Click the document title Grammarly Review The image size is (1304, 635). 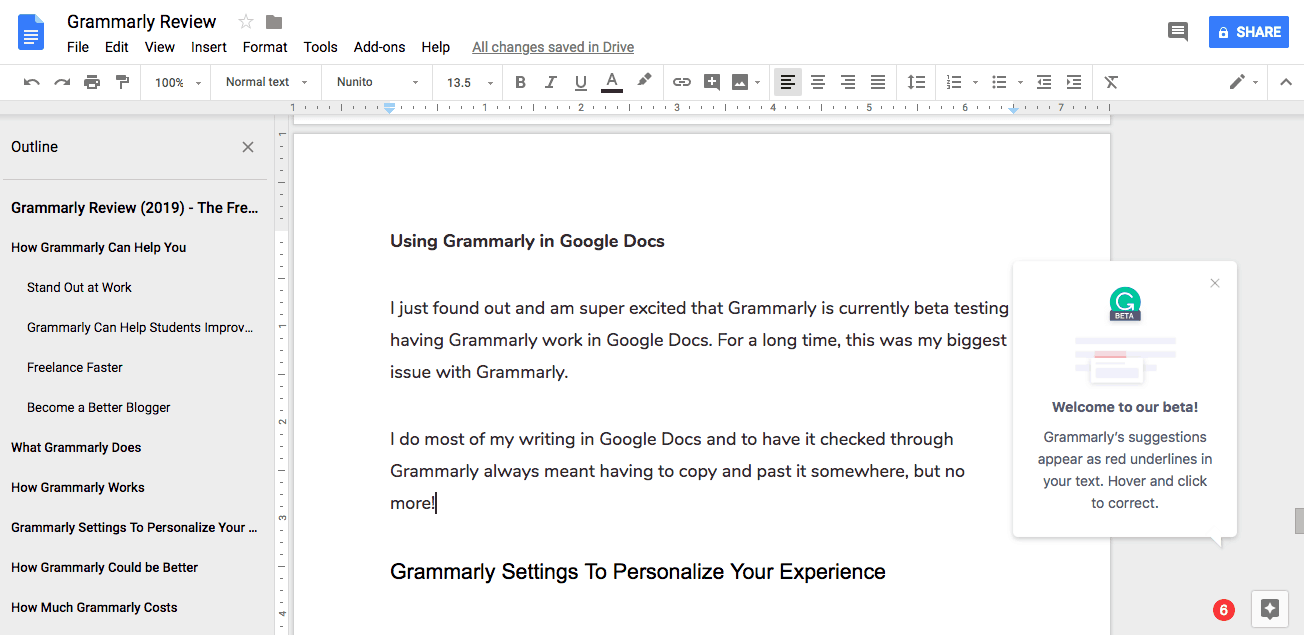[x=141, y=21]
